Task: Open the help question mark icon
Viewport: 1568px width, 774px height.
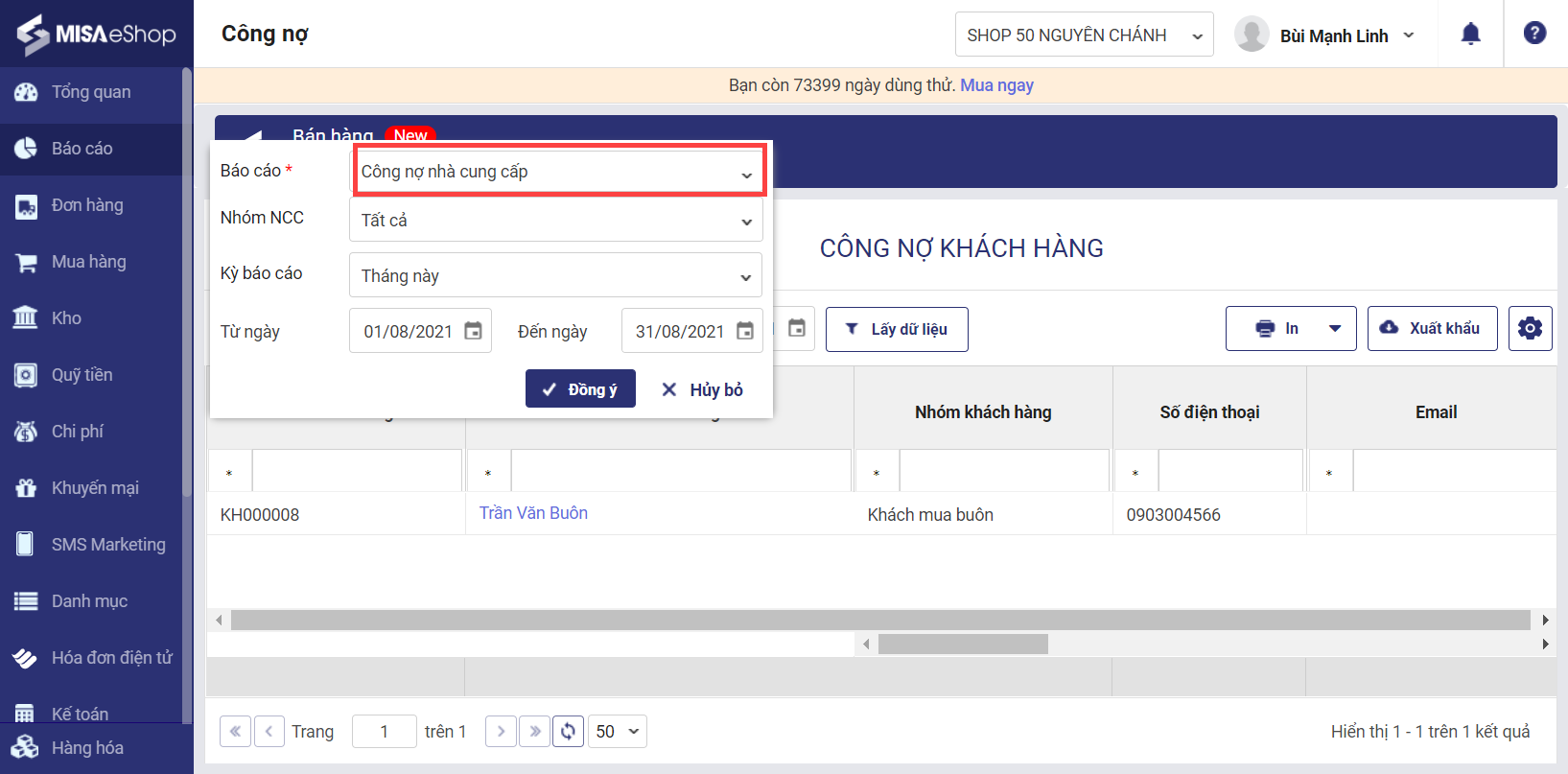Action: 1534,34
